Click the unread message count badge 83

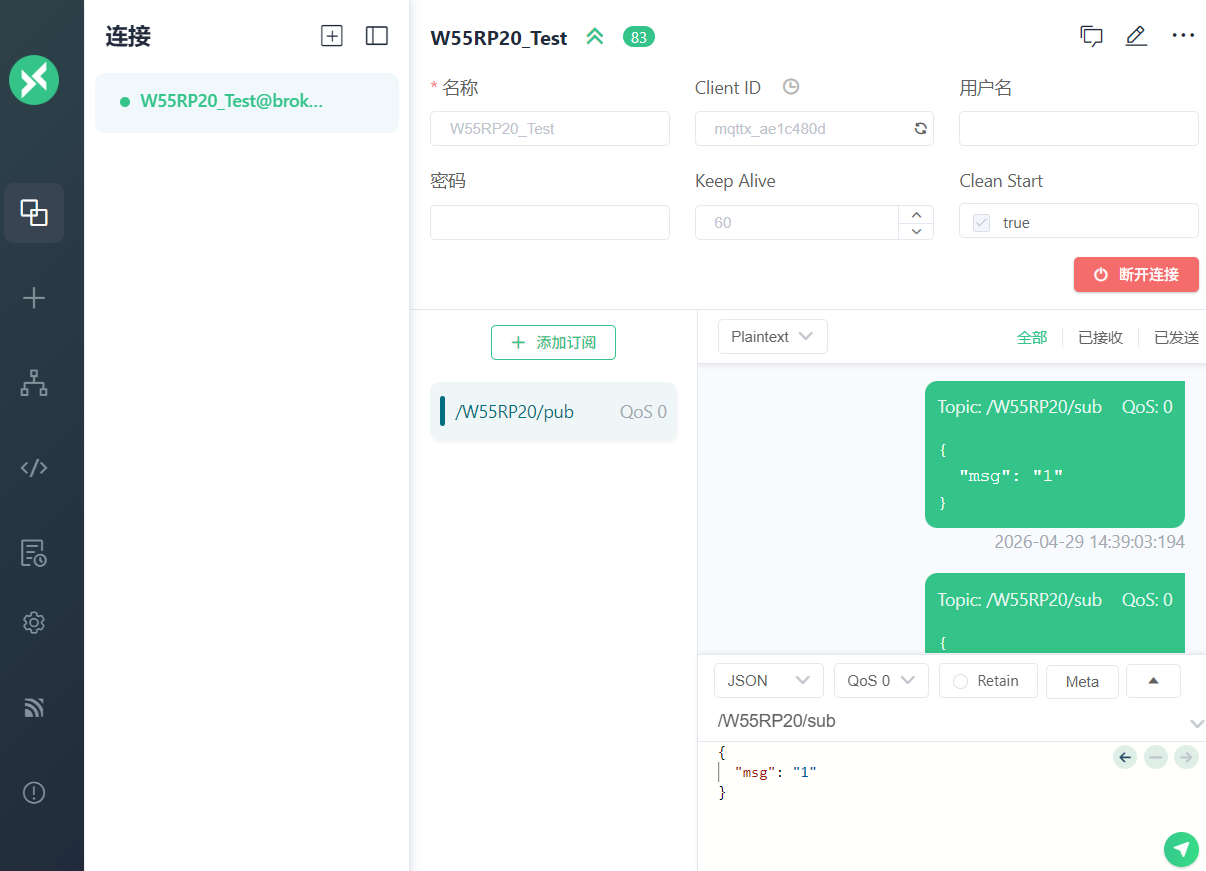(x=639, y=37)
